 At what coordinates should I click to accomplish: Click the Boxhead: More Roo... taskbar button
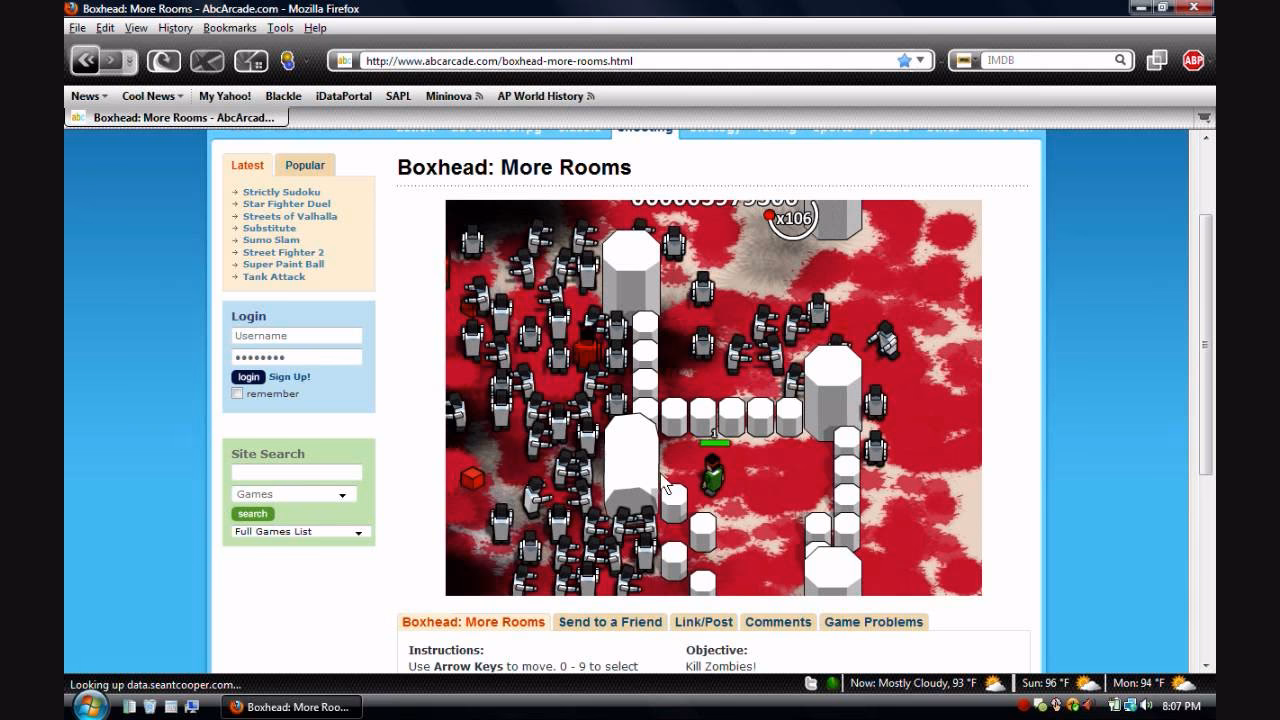291,706
